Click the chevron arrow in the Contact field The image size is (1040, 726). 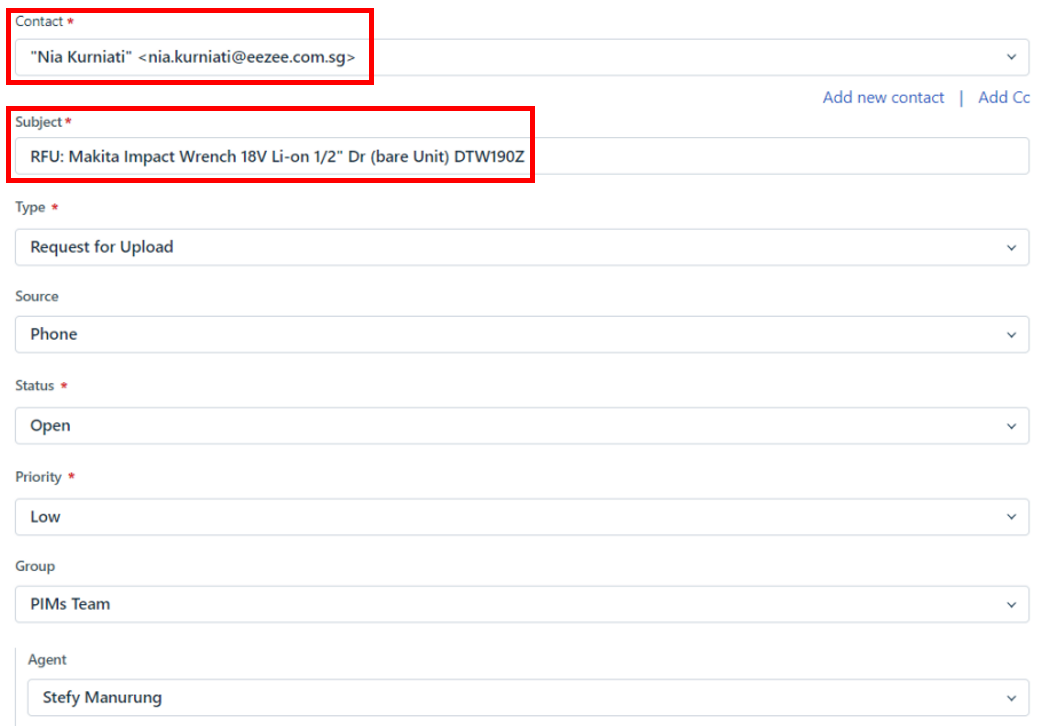point(1011,57)
